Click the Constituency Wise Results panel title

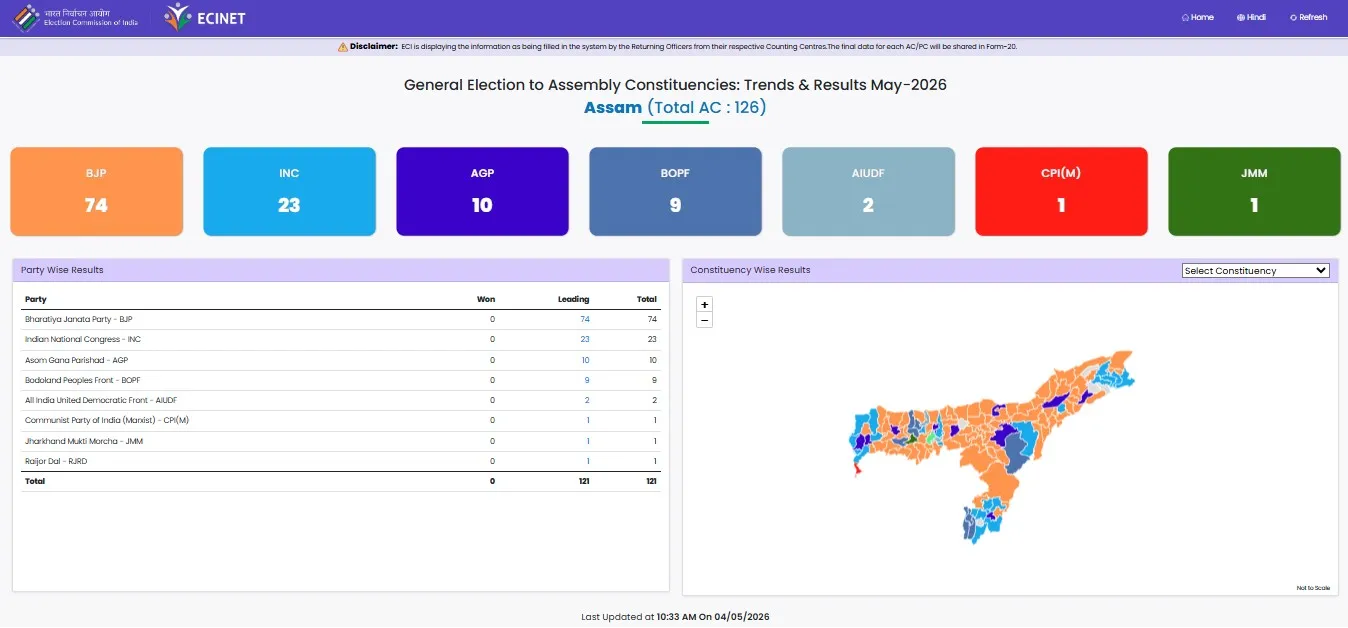tap(750, 270)
